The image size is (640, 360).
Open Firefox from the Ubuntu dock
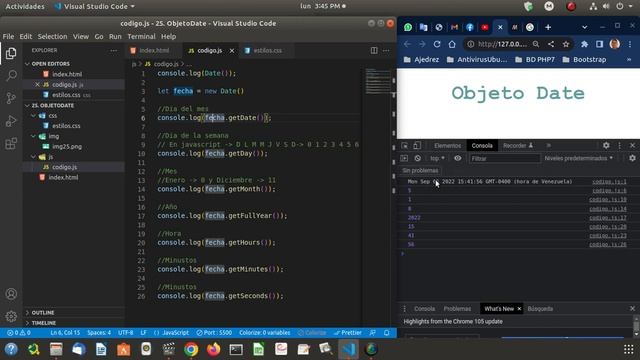pyautogui.click(x=213, y=349)
